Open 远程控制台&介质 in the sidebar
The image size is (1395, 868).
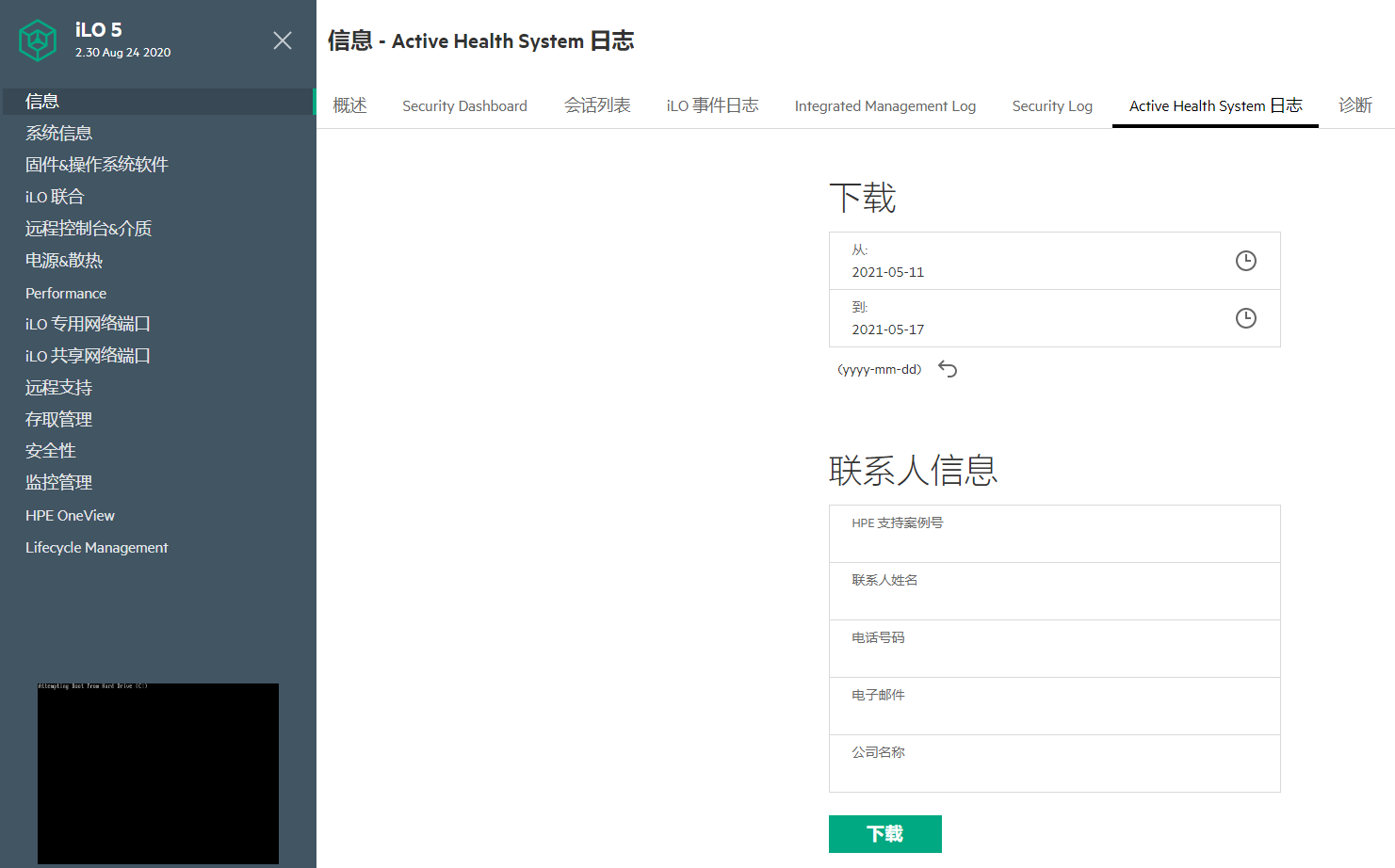tap(89, 229)
